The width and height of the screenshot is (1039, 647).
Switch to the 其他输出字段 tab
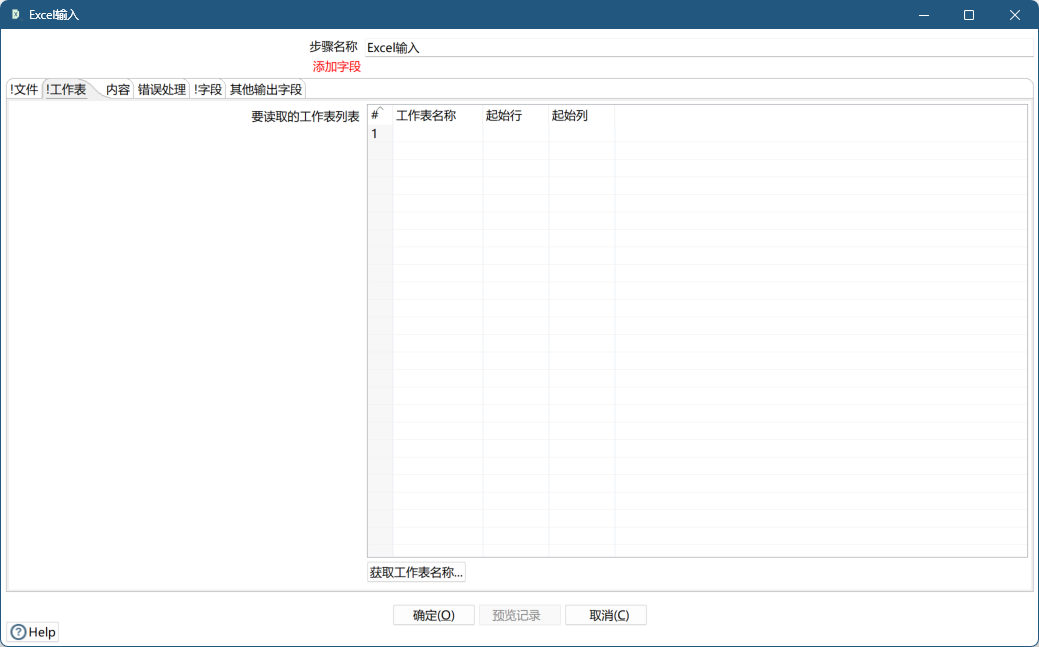265,89
